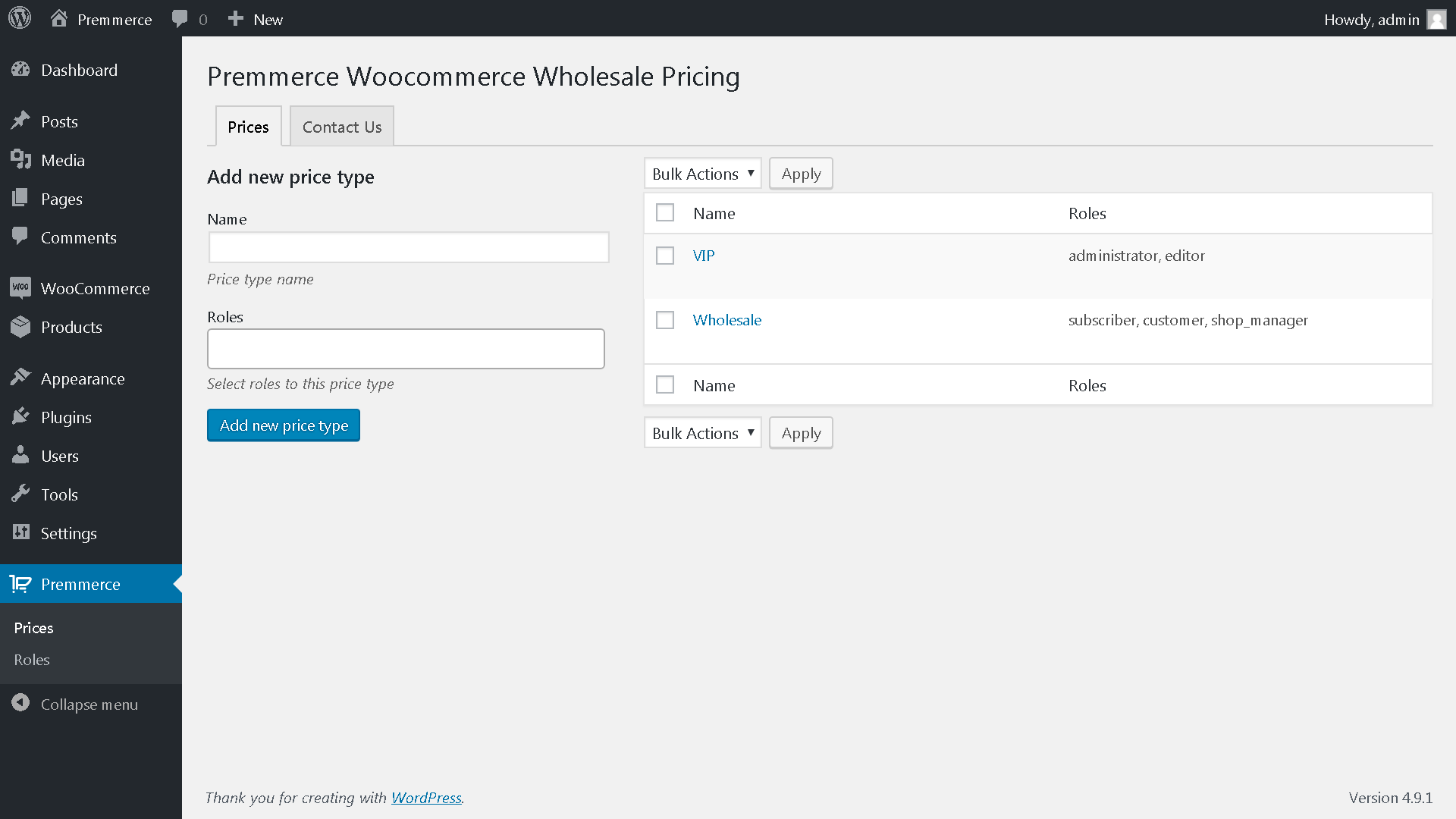Click the Media library icon

pos(20,159)
